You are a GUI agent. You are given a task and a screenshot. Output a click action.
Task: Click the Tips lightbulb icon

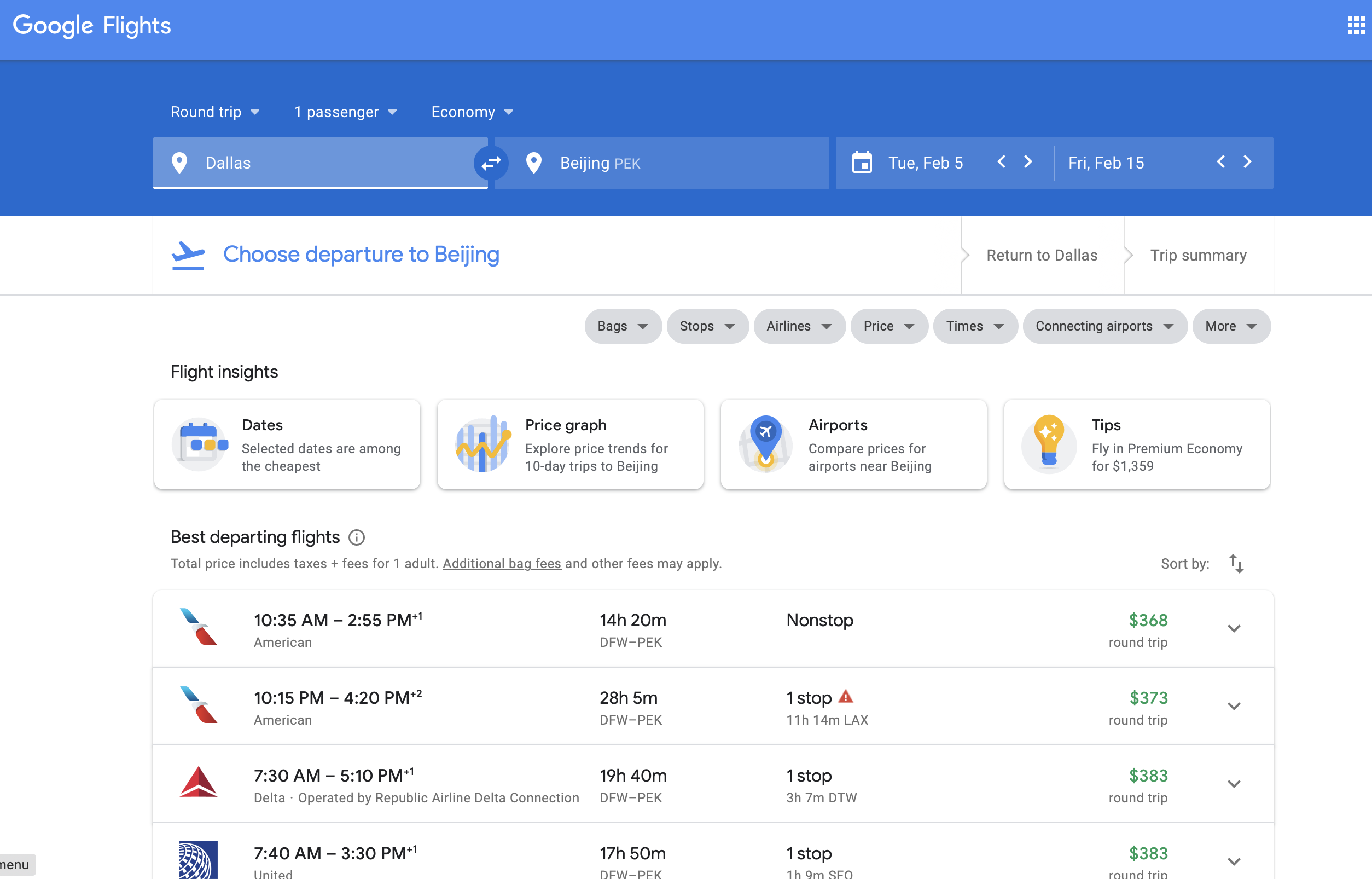click(1049, 444)
